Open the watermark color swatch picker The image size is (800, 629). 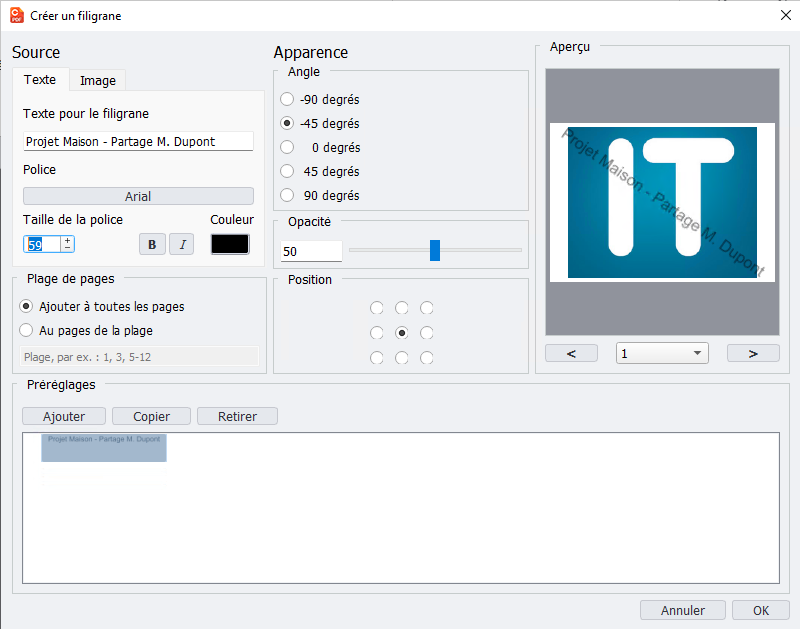tap(230, 243)
